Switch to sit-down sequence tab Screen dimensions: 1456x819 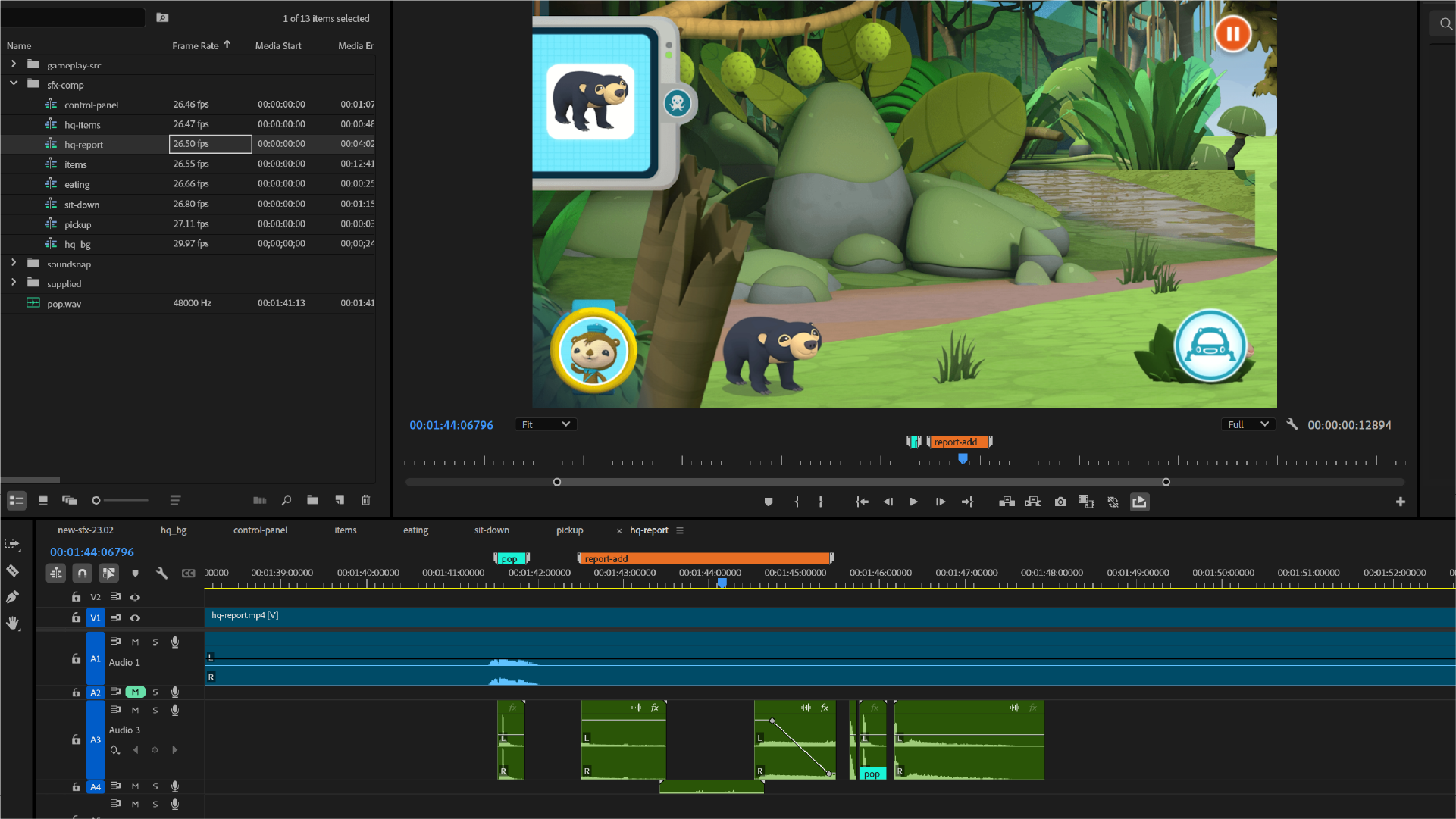click(x=492, y=530)
